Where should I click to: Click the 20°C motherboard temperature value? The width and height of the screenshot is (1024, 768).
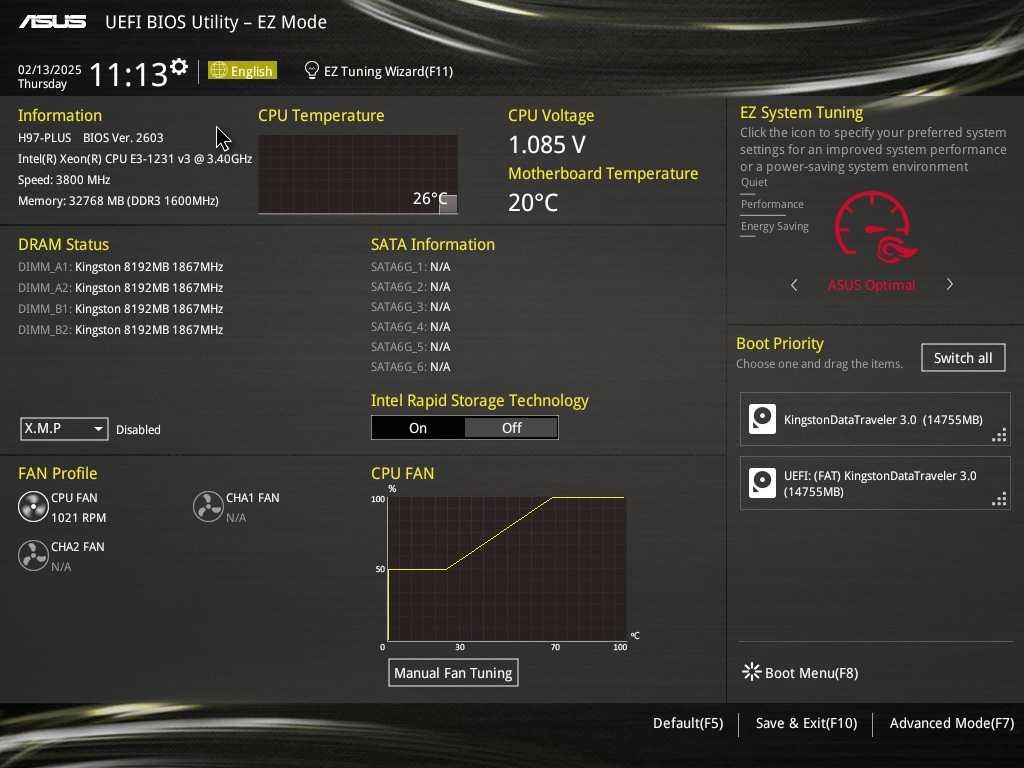tap(533, 202)
